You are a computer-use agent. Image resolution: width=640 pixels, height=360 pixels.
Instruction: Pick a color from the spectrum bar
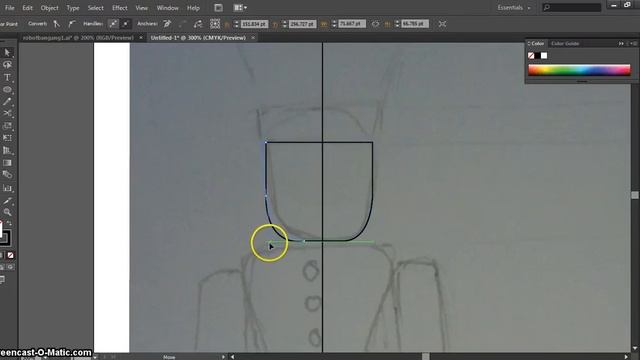tap(579, 70)
